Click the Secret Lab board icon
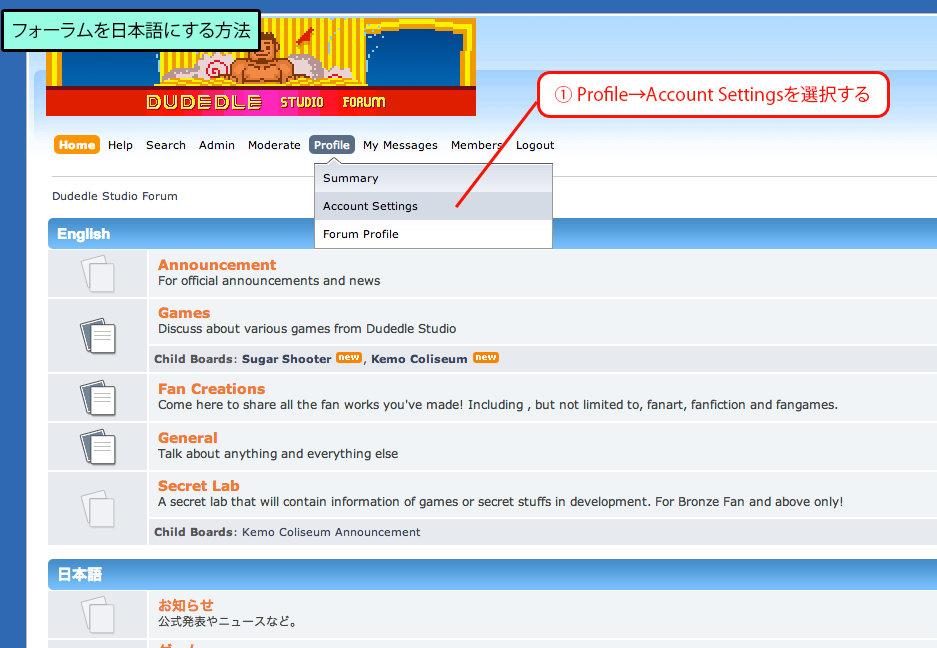 pos(97,509)
